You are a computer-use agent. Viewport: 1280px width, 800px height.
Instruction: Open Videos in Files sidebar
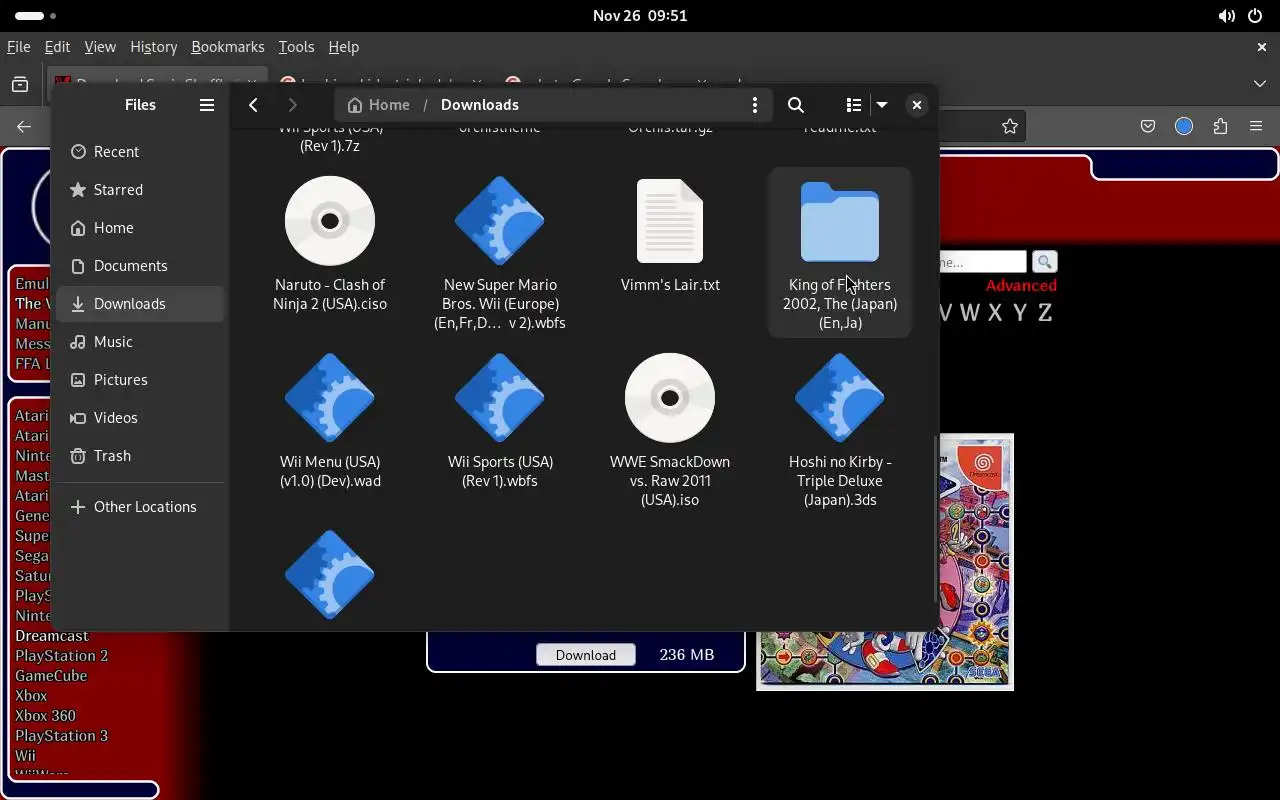[140, 418]
